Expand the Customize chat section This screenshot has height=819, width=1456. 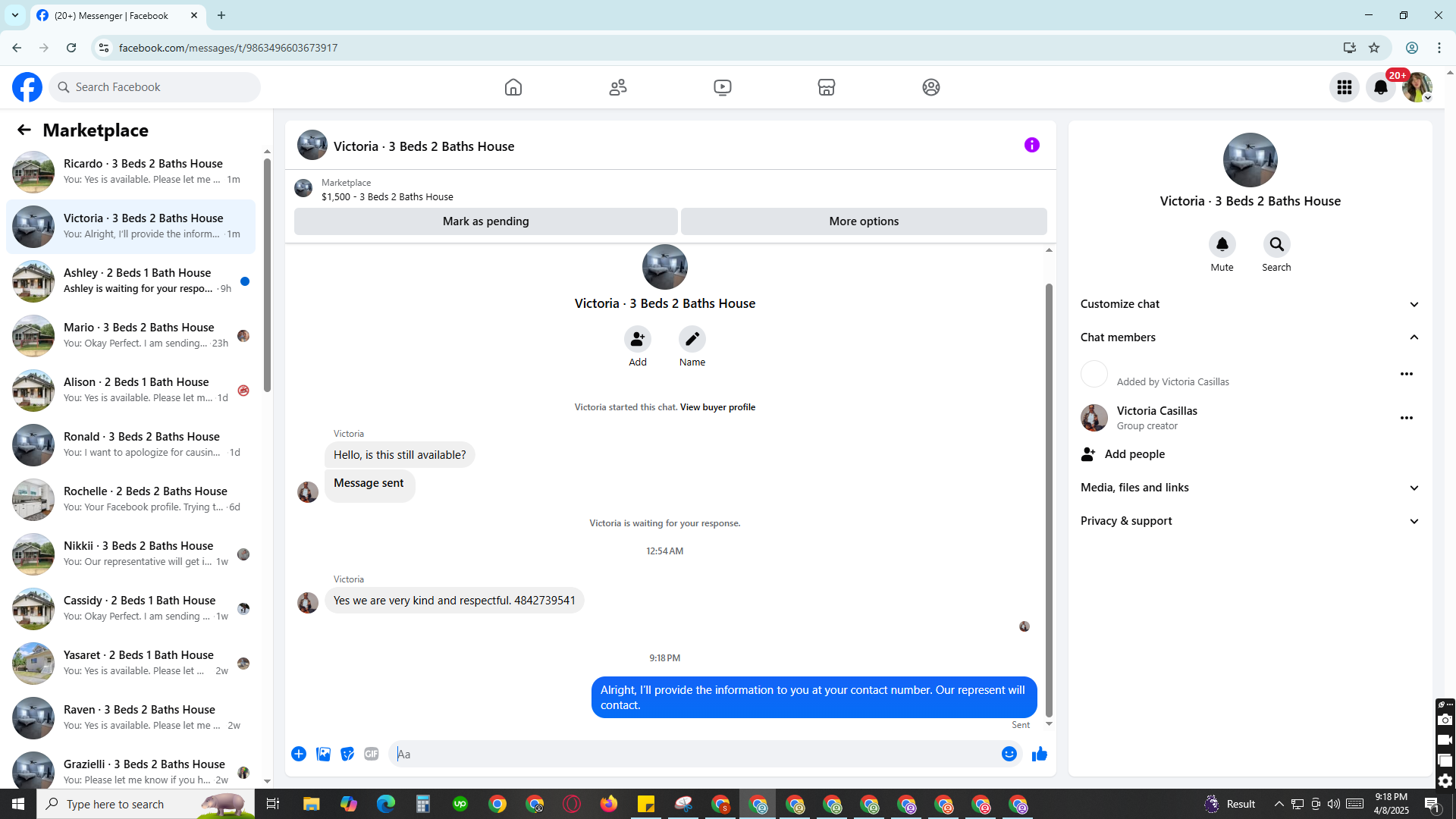point(1249,304)
